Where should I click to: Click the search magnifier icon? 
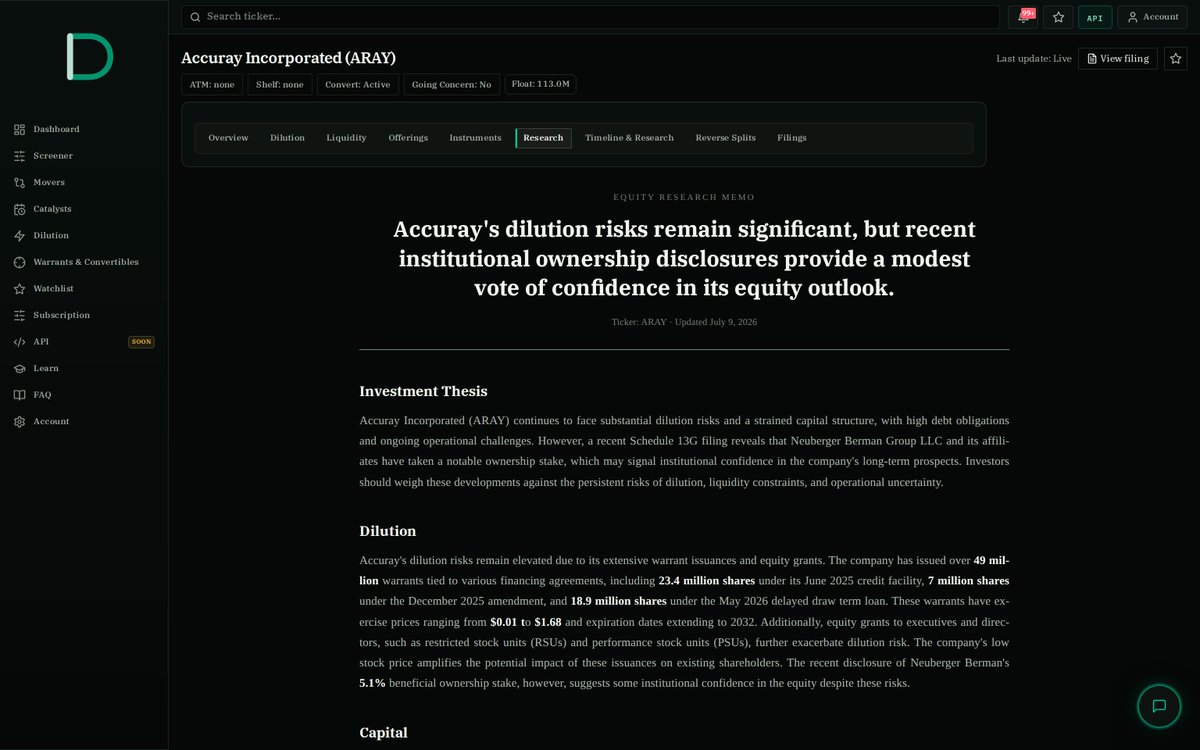[x=195, y=17]
